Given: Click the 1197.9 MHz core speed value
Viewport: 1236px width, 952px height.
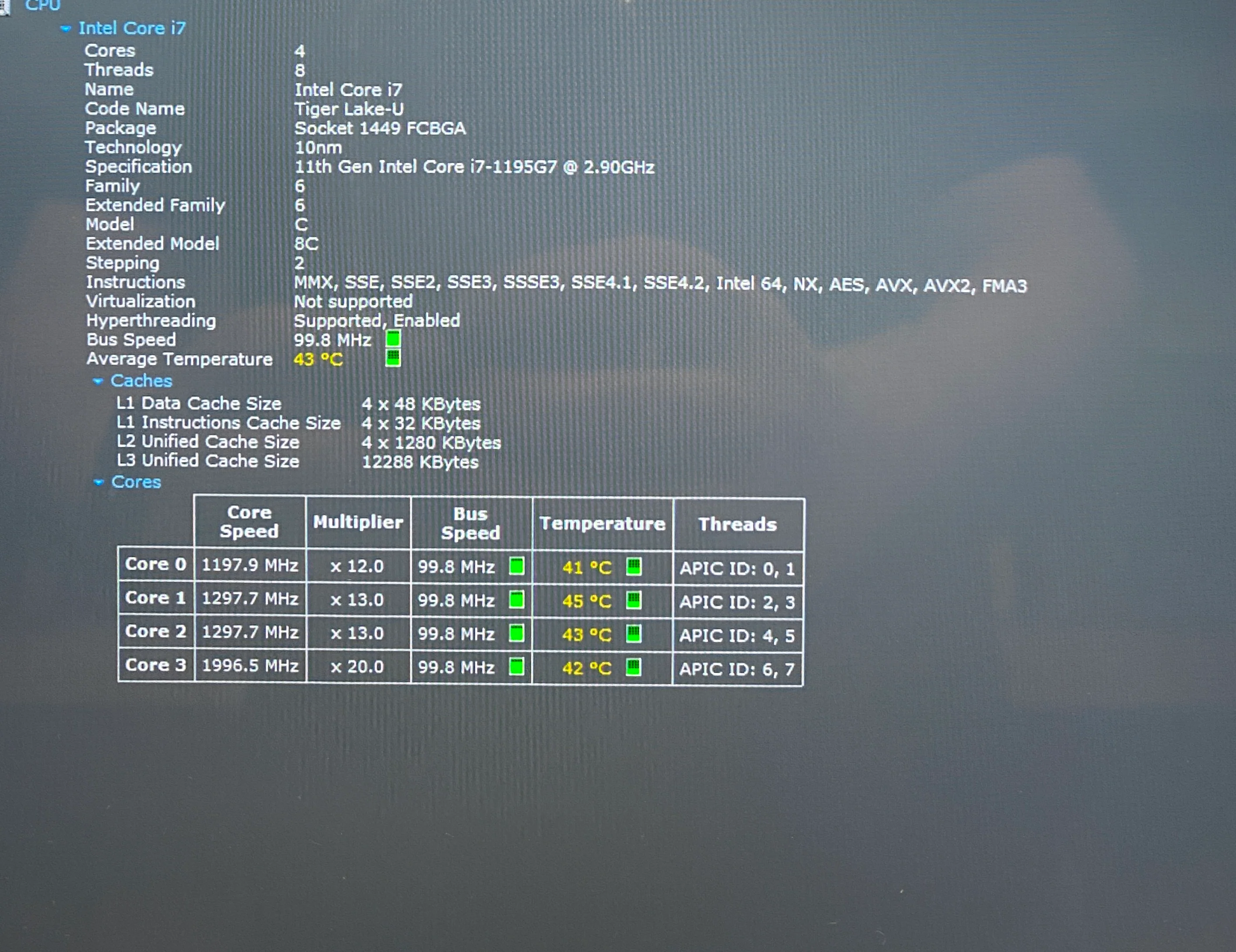Looking at the screenshot, I should (x=250, y=565).
